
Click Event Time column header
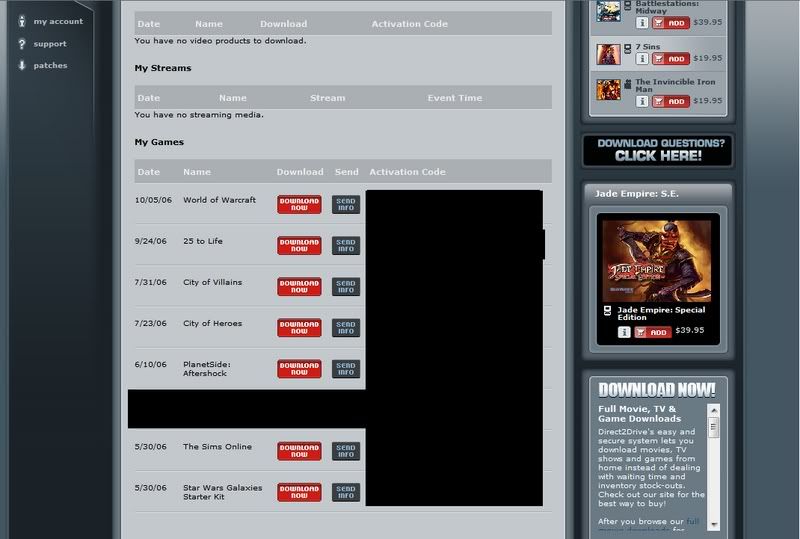coord(455,98)
